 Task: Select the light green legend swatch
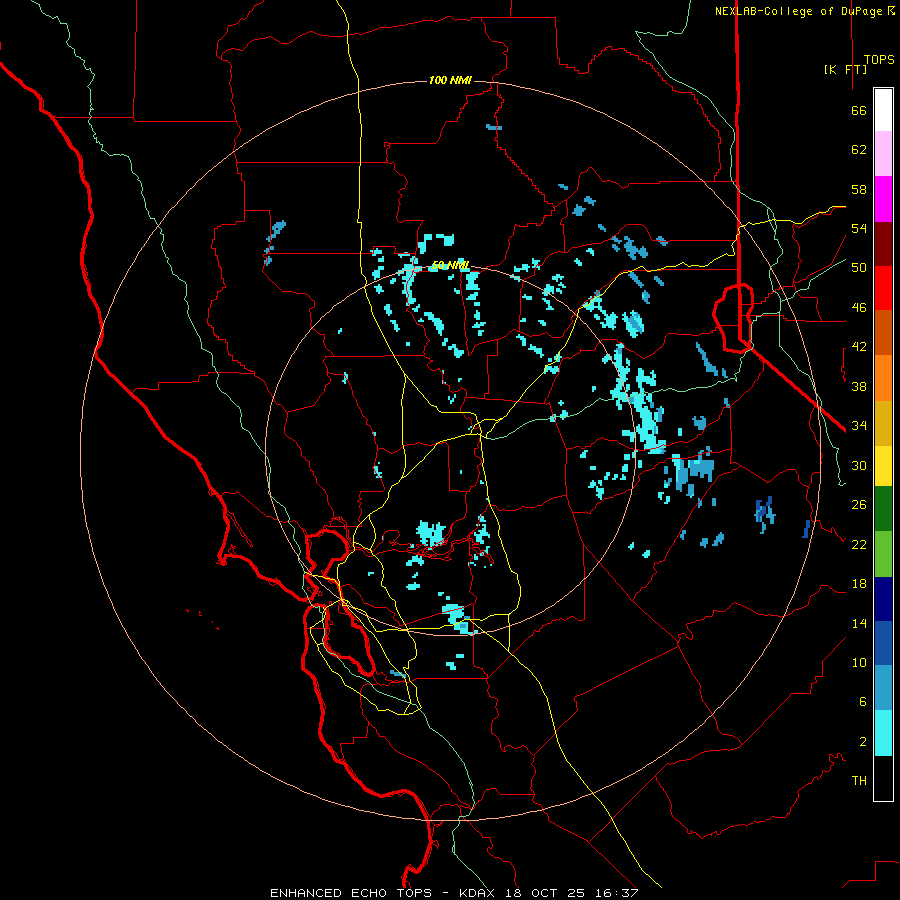click(x=883, y=554)
